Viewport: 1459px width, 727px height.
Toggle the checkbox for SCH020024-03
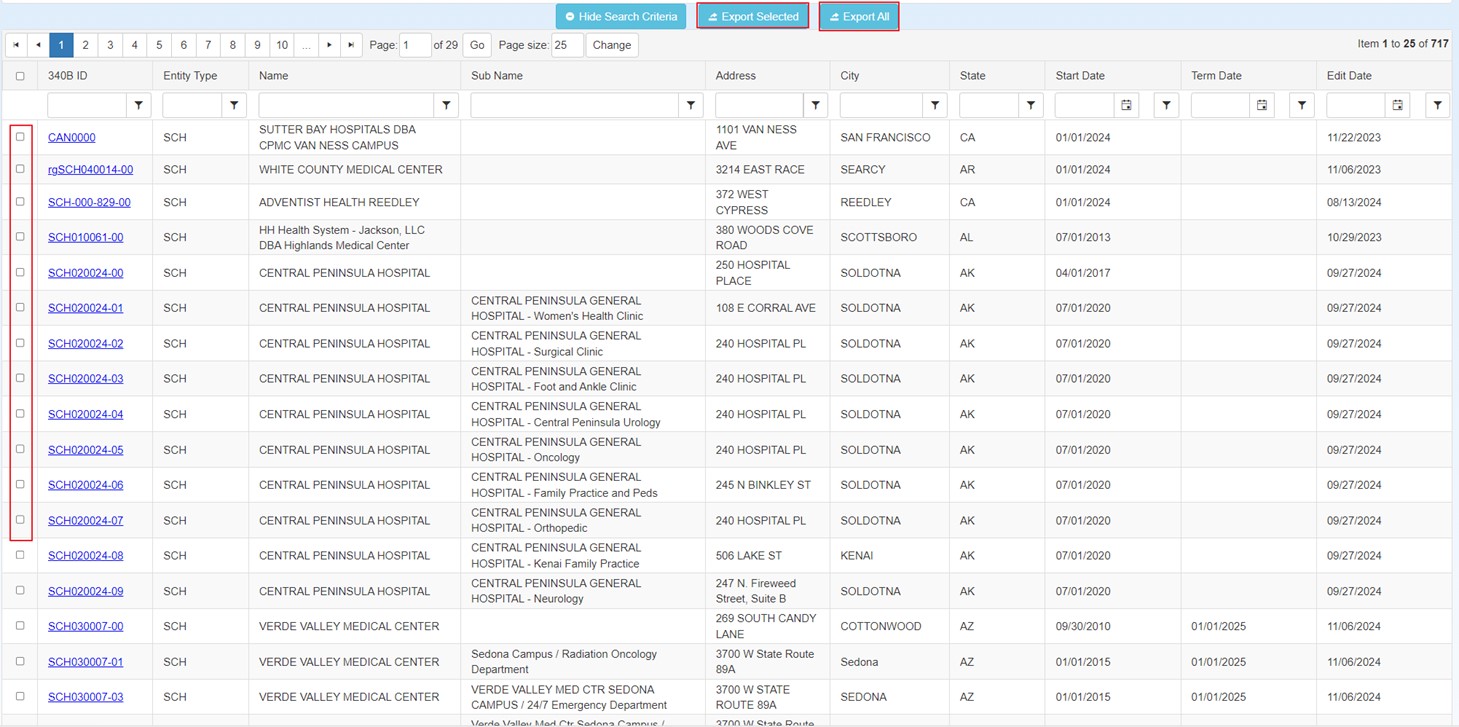click(20, 378)
